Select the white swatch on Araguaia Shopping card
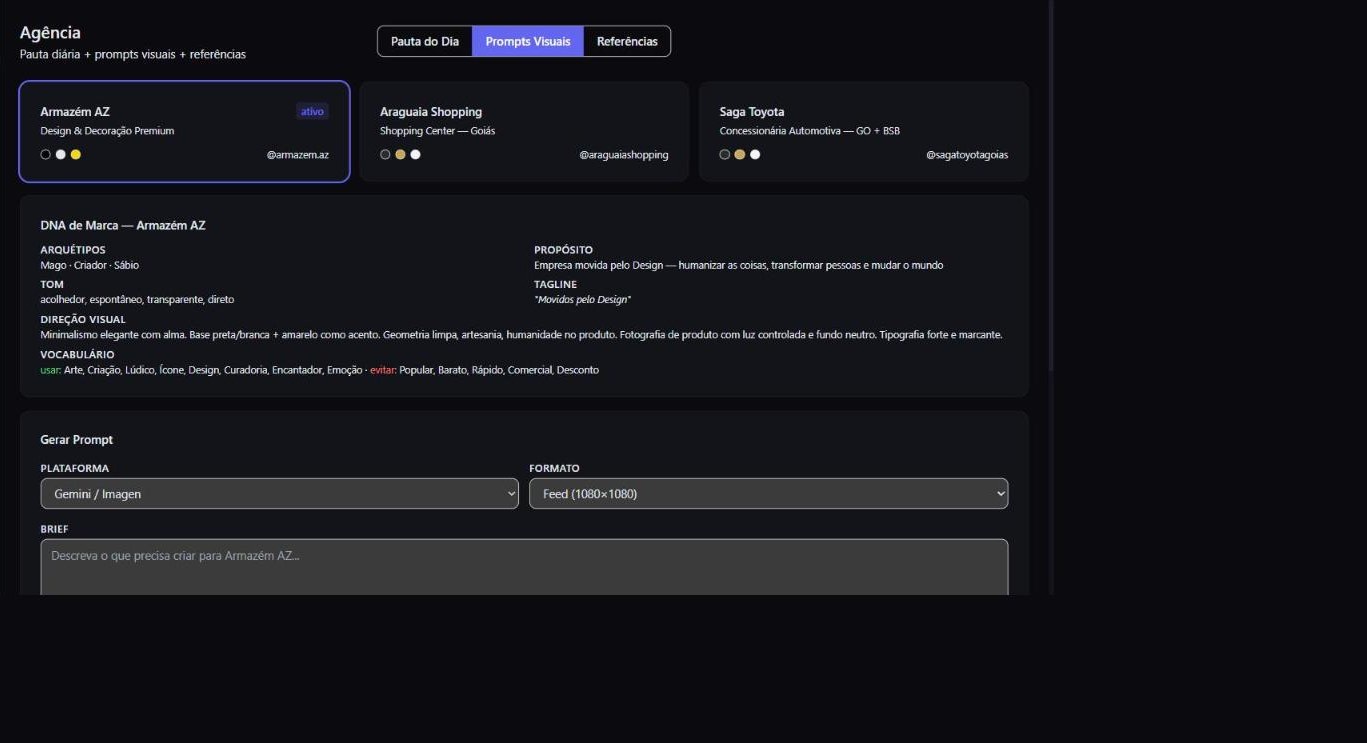 415,154
